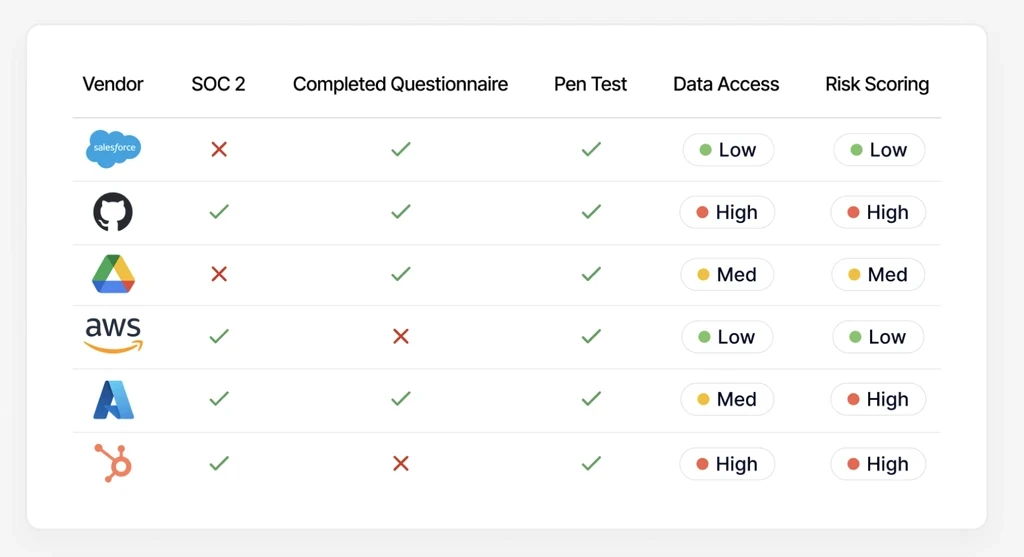The height and width of the screenshot is (557, 1024).
Task: Open Salesforce Data Access Low dropdown
Action: [x=728, y=150]
